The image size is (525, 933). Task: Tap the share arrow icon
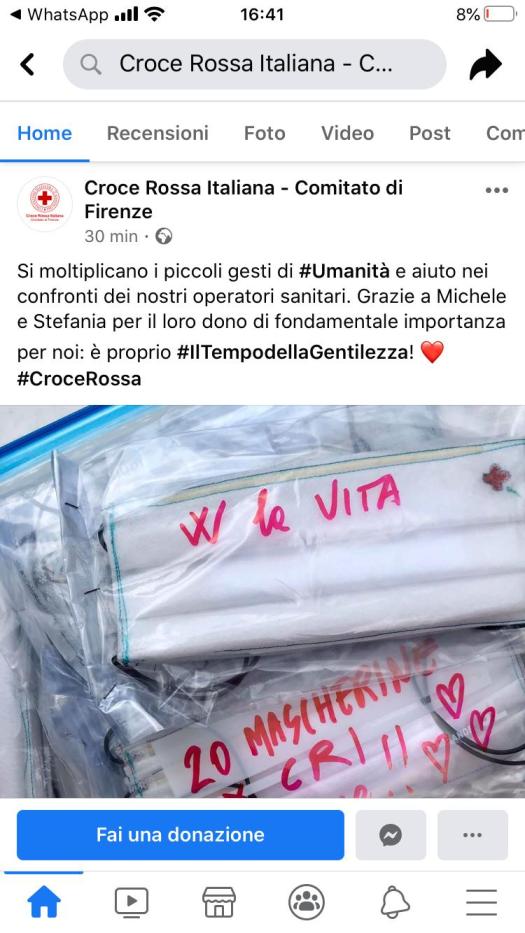[x=485, y=64]
